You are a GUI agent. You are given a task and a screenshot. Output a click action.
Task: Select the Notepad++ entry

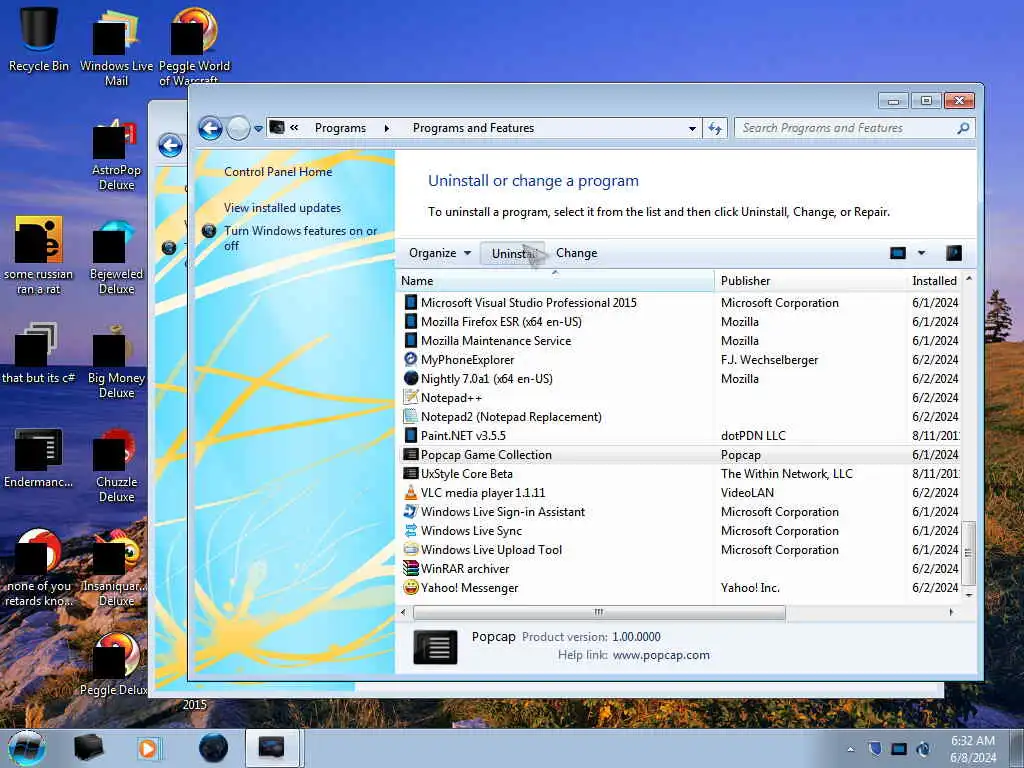677,397
